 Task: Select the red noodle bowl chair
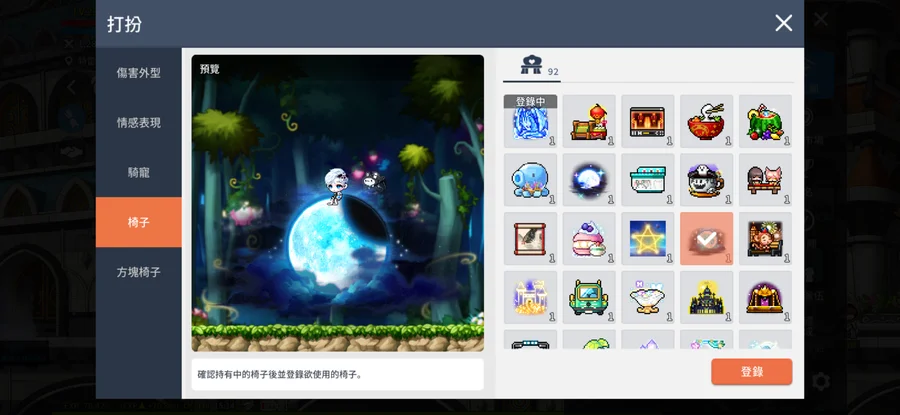point(706,121)
